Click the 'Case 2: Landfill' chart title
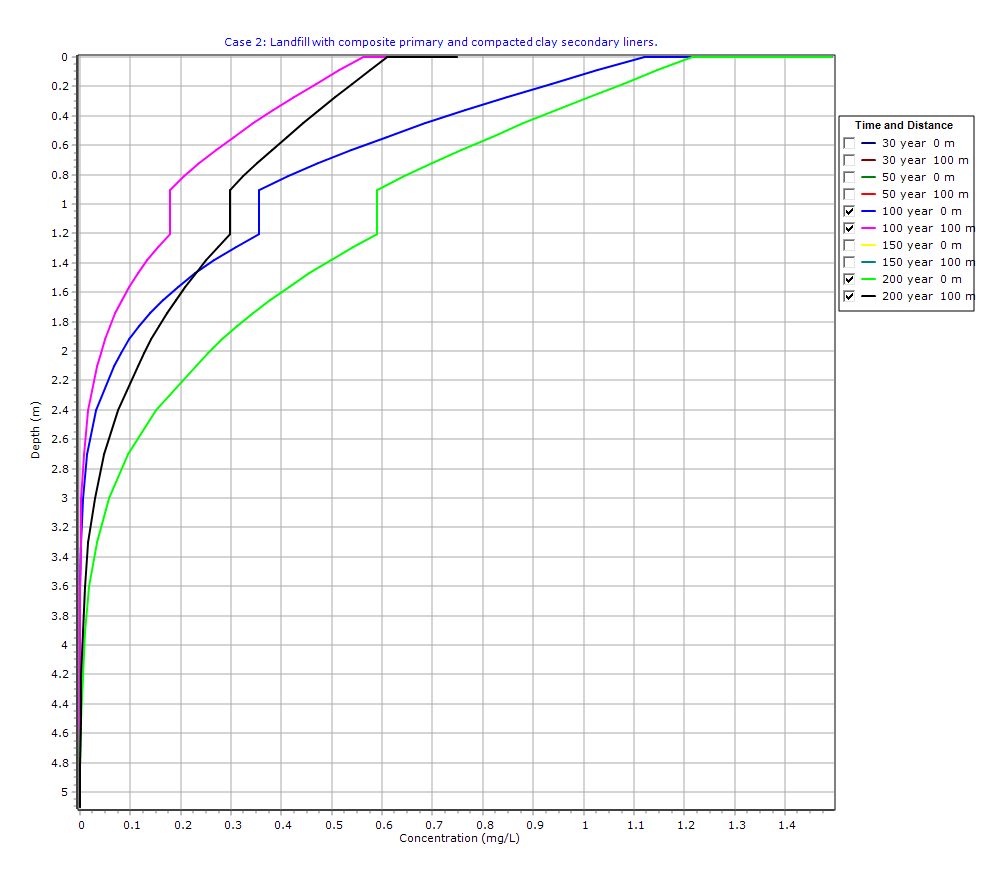 point(440,42)
